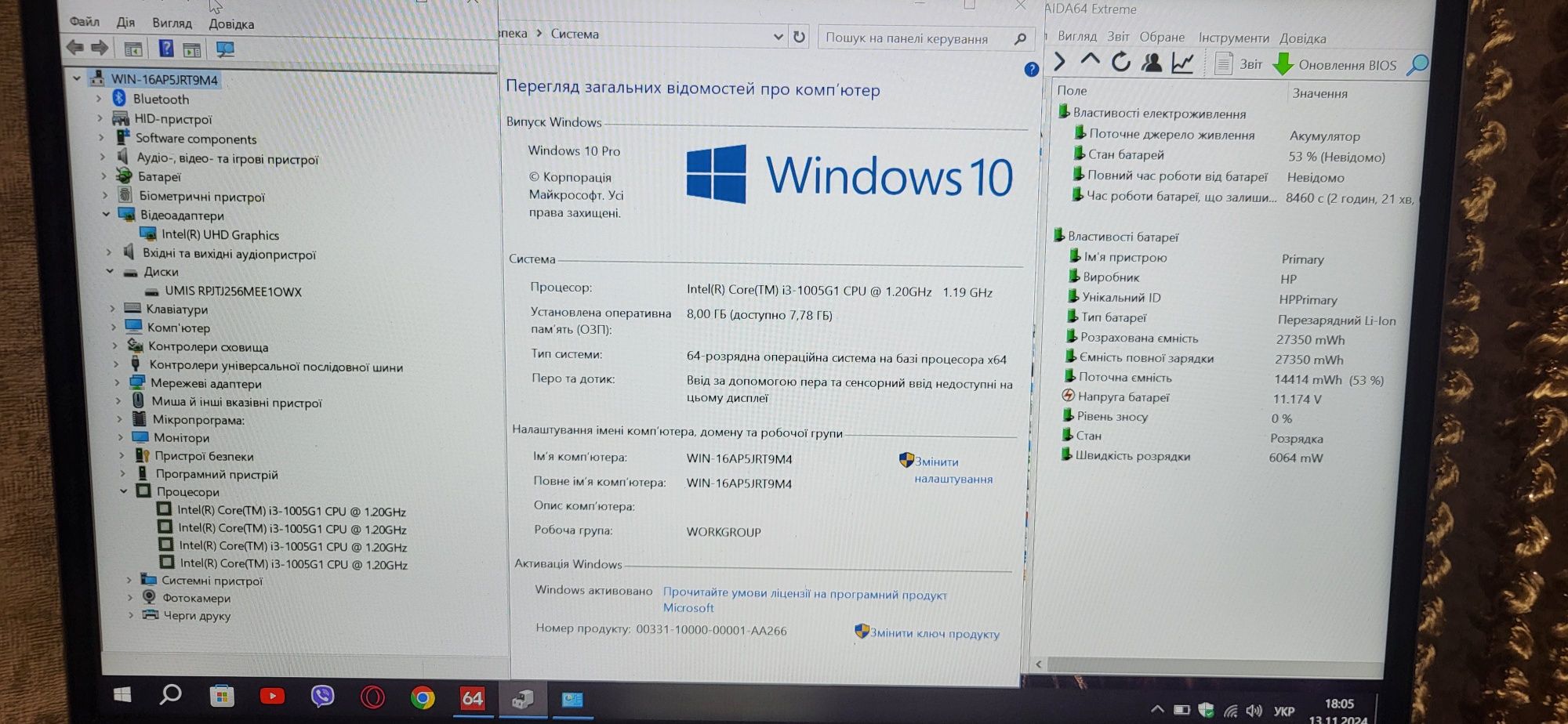Open the help icon in Device Manager toolbar
Image resolution: width=1568 pixels, height=724 pixels.
point(165,49)
